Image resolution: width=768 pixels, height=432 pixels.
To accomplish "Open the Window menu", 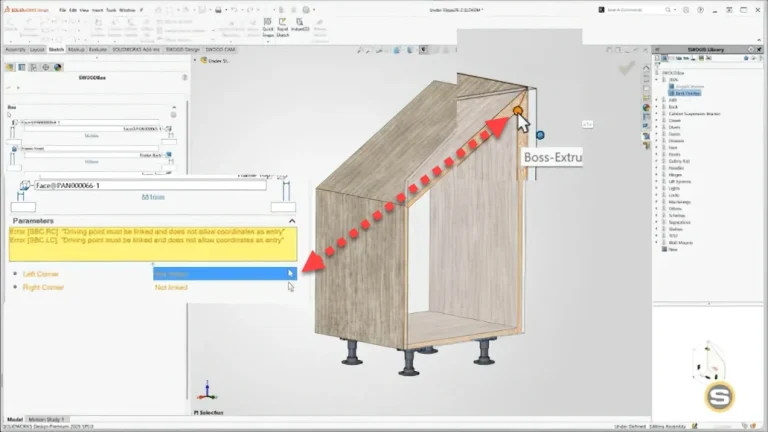I will (x=127, y=10).
